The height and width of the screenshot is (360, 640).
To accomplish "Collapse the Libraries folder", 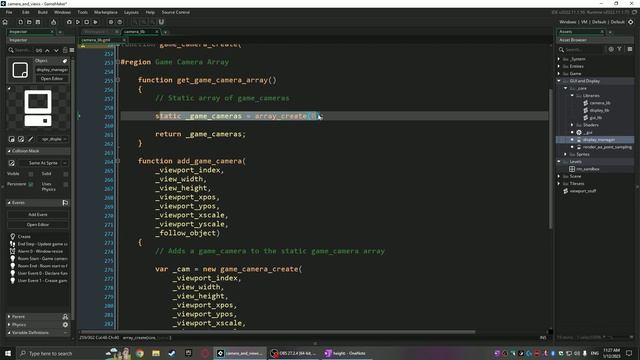I will (x=572, y=96).
